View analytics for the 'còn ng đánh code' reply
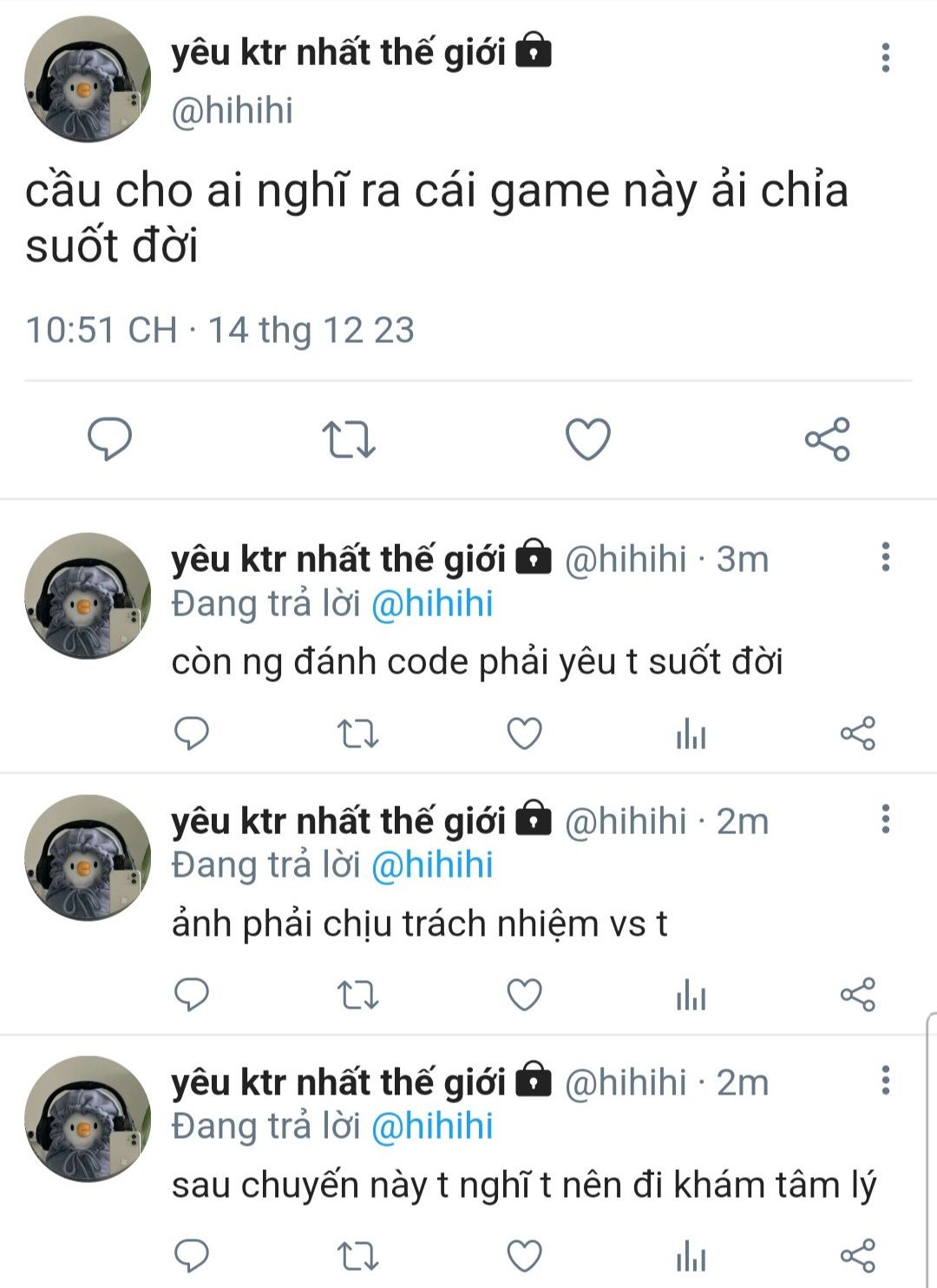Screen dimensions: 937x1288 (x=691, y=734)
